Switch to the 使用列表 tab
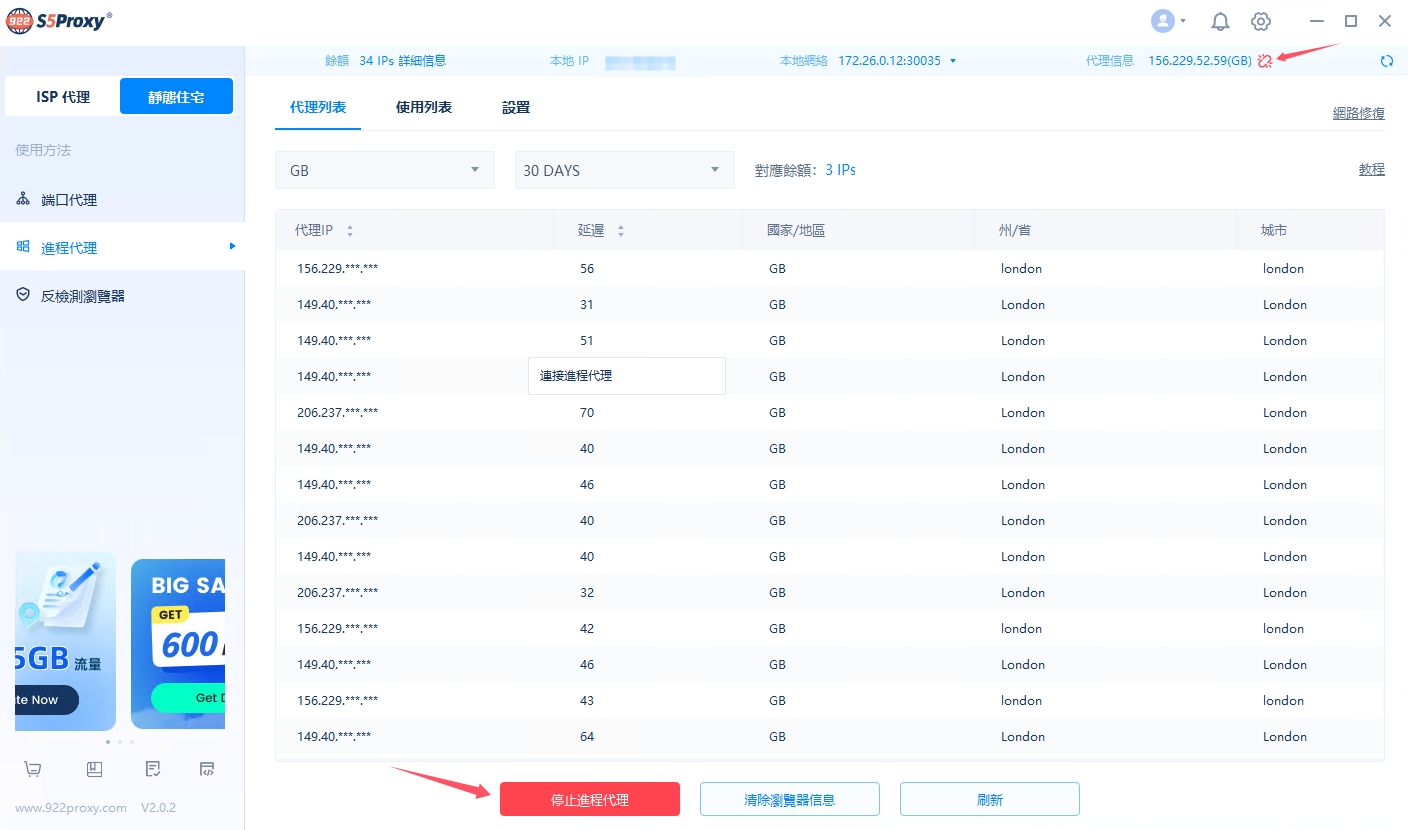Viewport: 1408px width, 830px height. pyautogui.click(x=424, y=107)
